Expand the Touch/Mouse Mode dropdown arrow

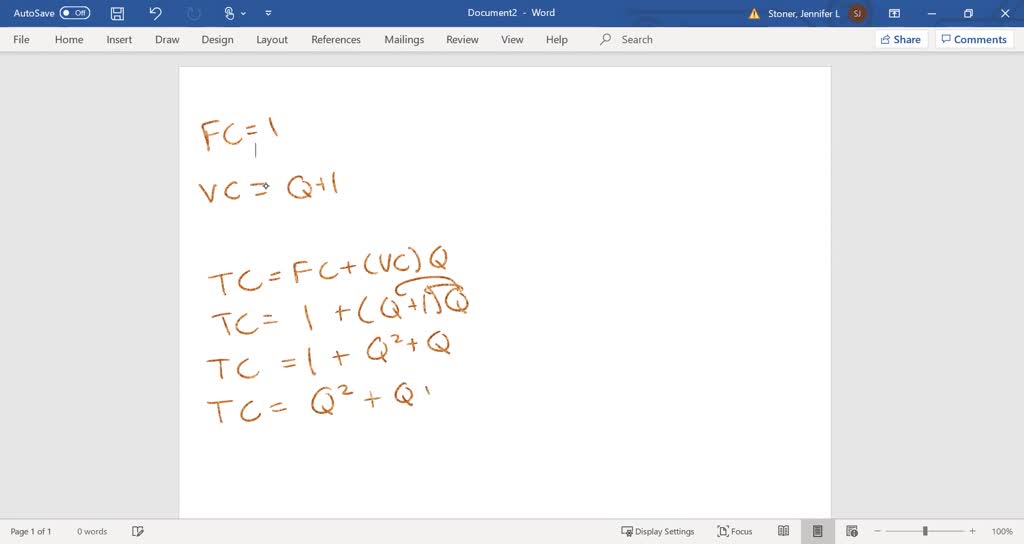[244, 13]
